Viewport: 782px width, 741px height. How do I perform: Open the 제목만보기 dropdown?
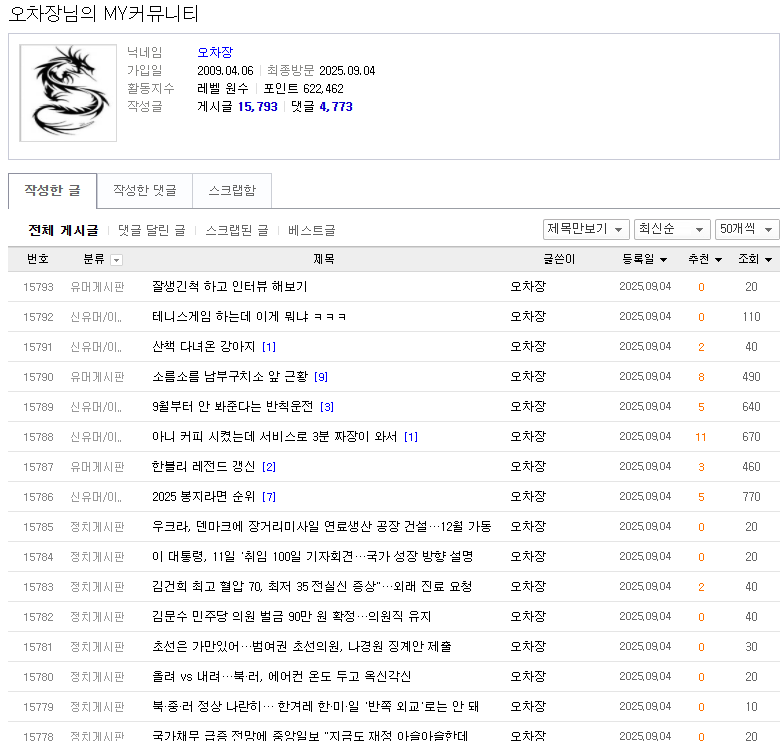[586, 229]
